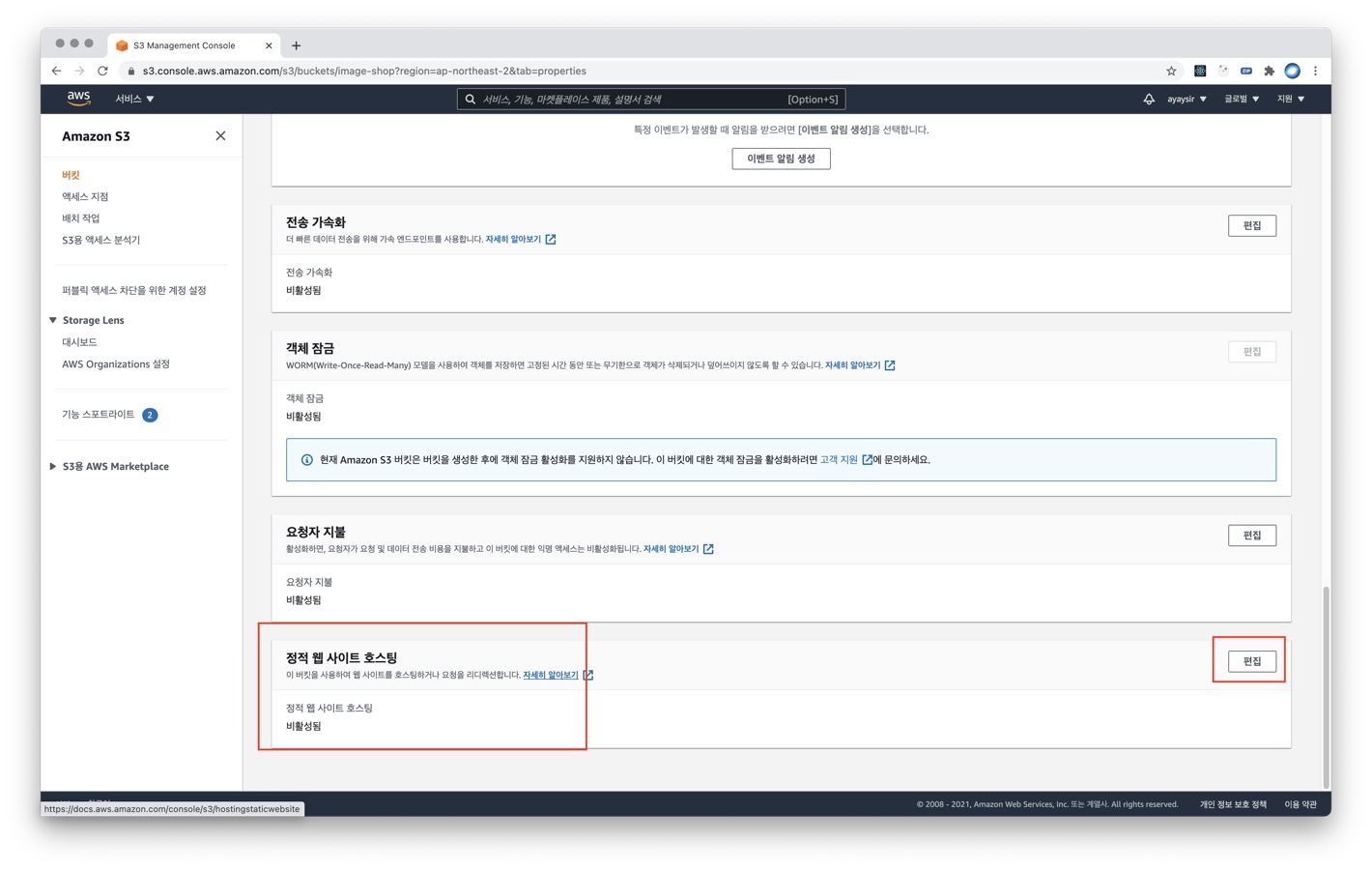Click the browser back arrow
Viewport: 1372px width, 870px height.
(x=56, y=71)
